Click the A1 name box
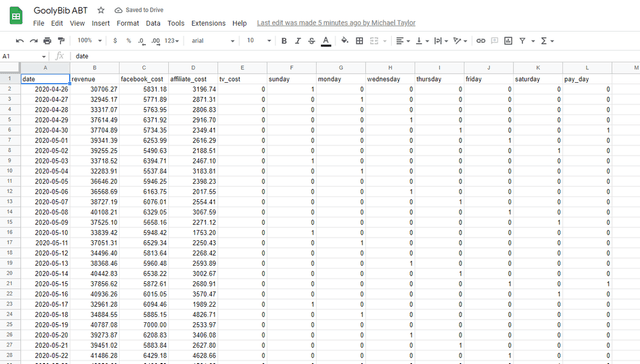This screenshot has width=640, height=364. pos(20,56)
